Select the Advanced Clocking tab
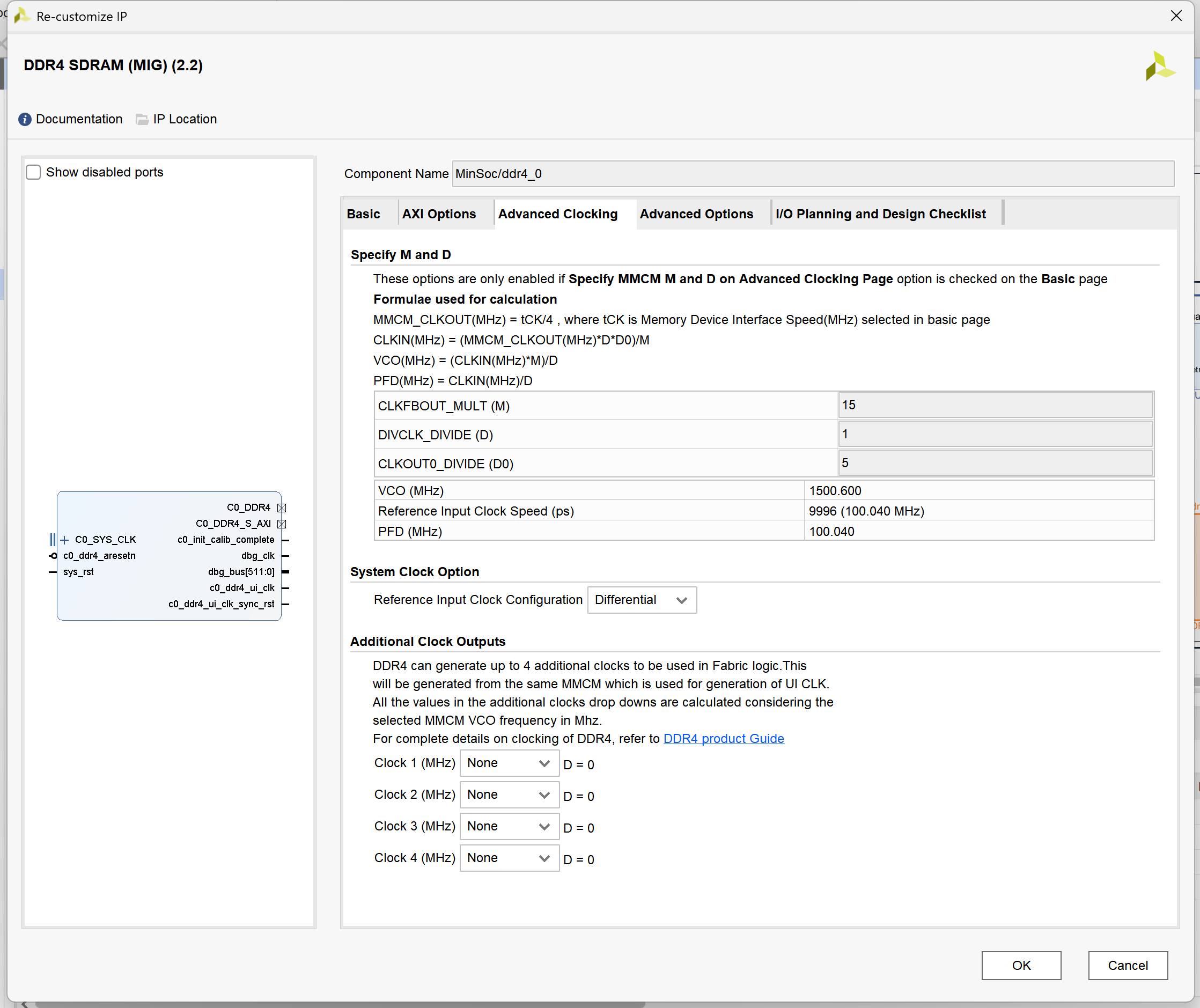The width and height of the screenshot is (1200, 1008). [x=558, y=214]
